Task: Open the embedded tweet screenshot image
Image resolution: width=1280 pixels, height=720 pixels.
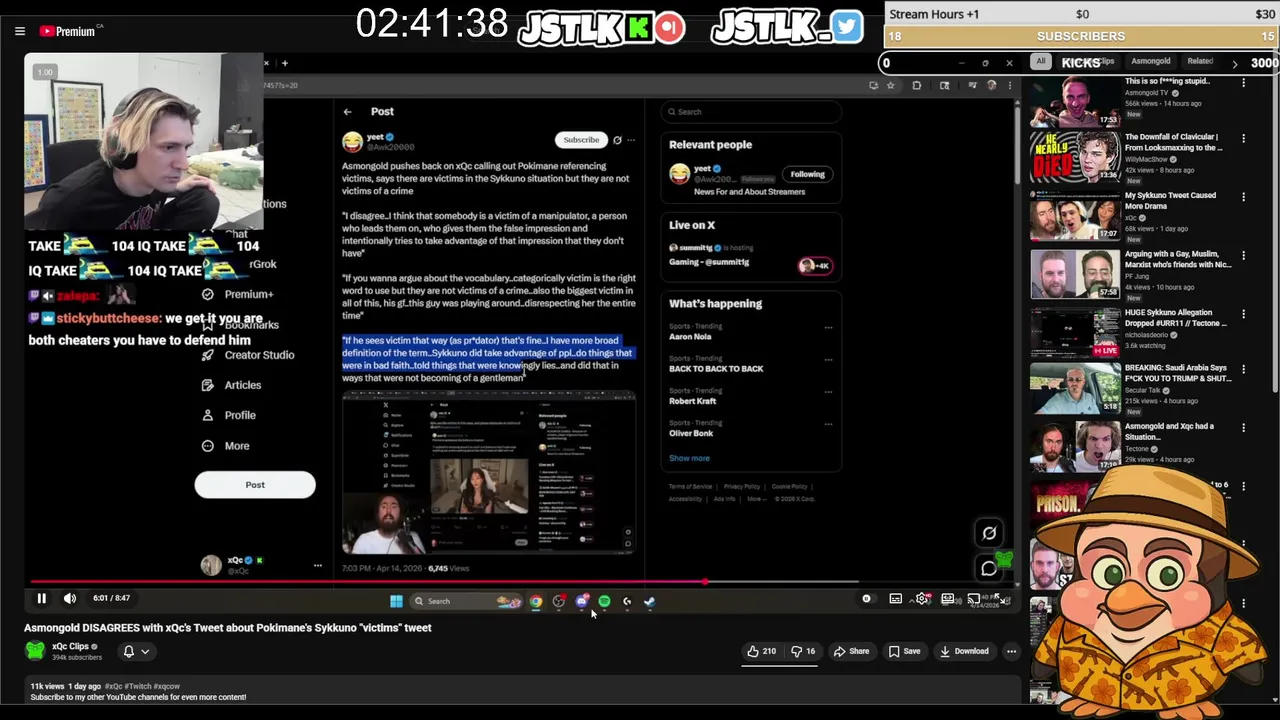Action: point(489,473)
